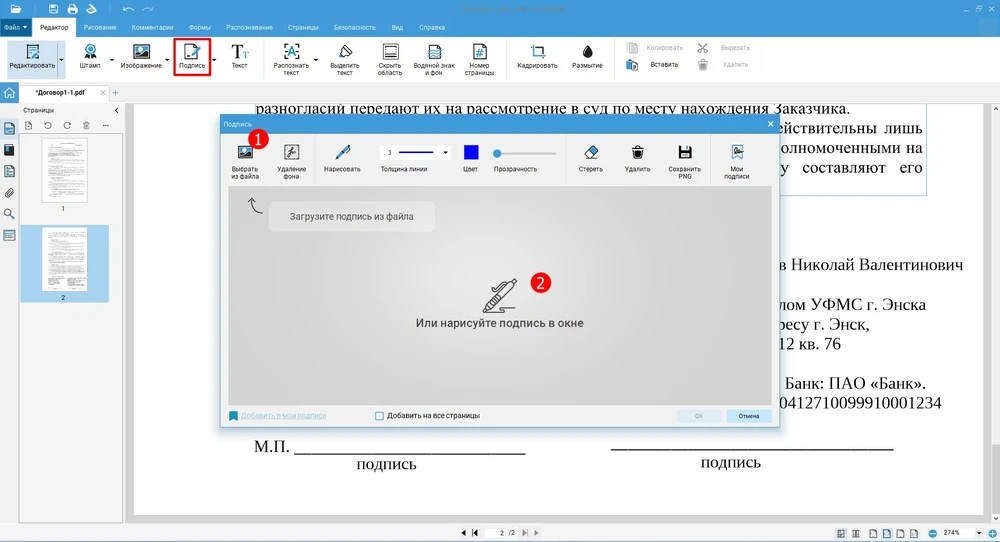Screen dimensions: 1000x542
Task: Open the Толщина линии dropdown
Action: [x=415, y=153]
